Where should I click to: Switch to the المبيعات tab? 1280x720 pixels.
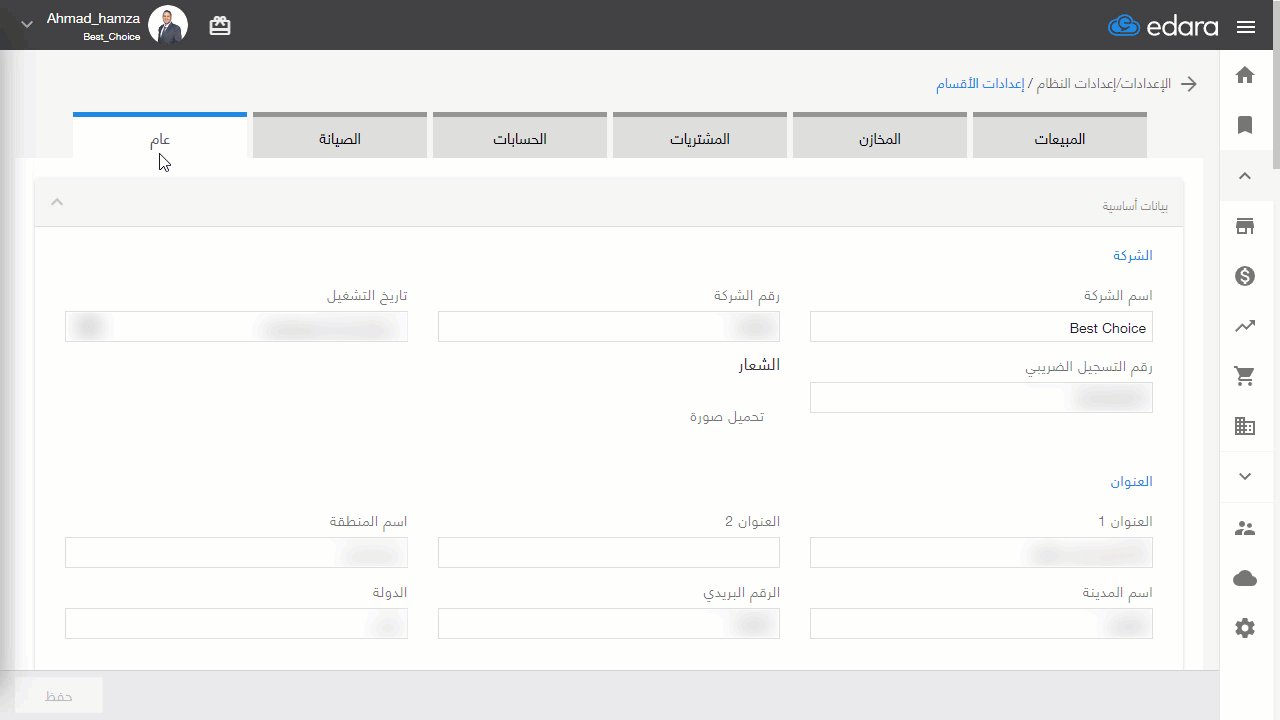click(x=1060, y=137)
